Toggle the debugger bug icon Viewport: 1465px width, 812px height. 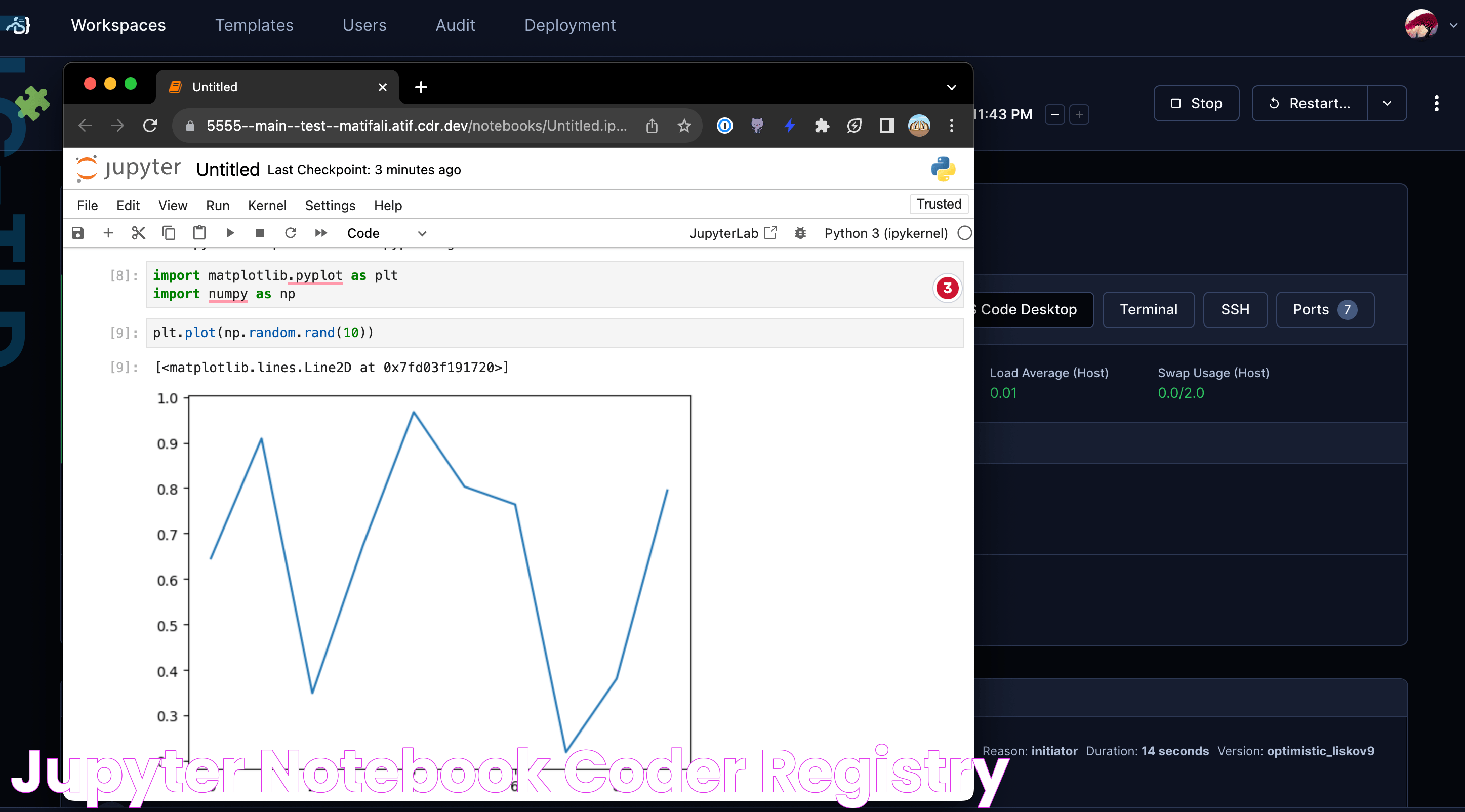tap(800, 233)
